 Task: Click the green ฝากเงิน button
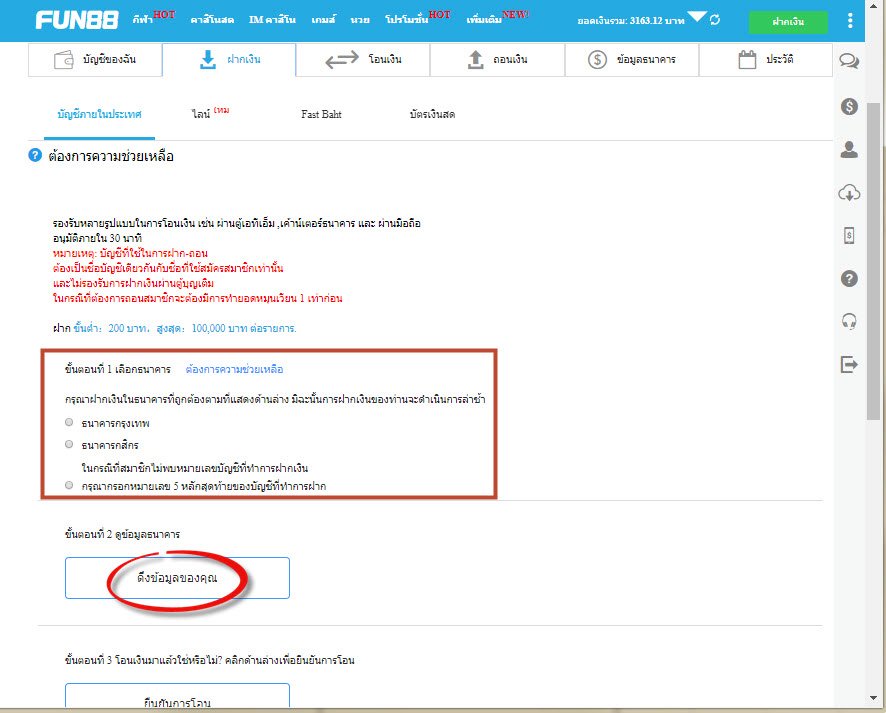click(x=788, y=21)
